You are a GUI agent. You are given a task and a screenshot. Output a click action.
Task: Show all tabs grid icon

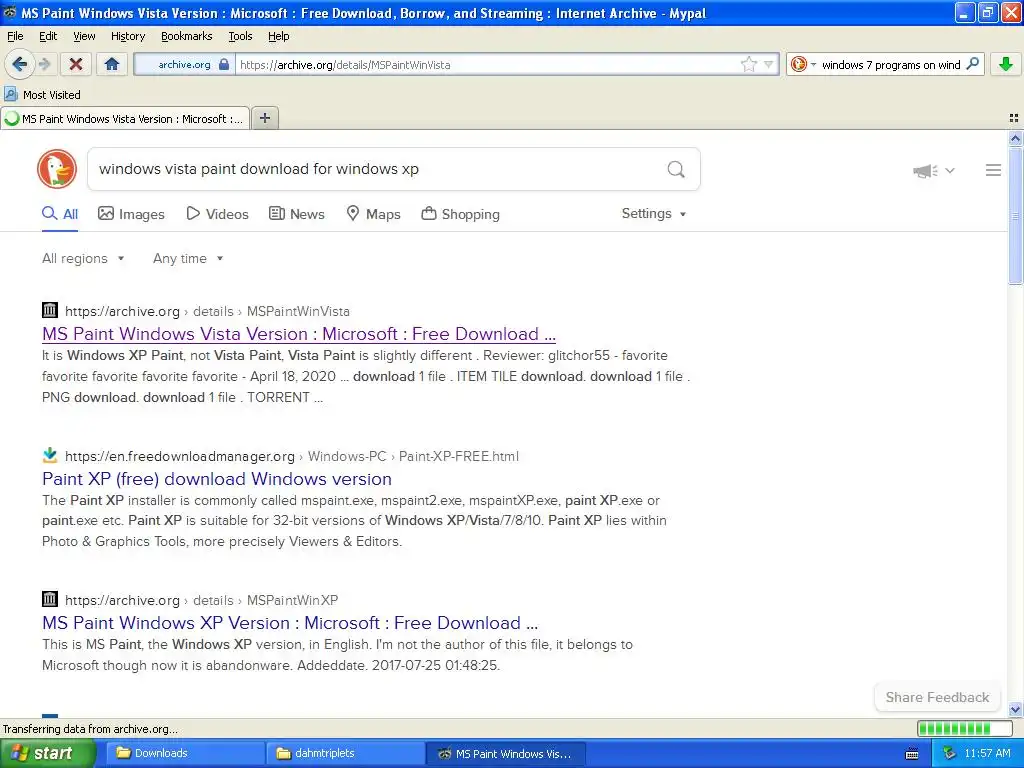tap(1014, 118)
